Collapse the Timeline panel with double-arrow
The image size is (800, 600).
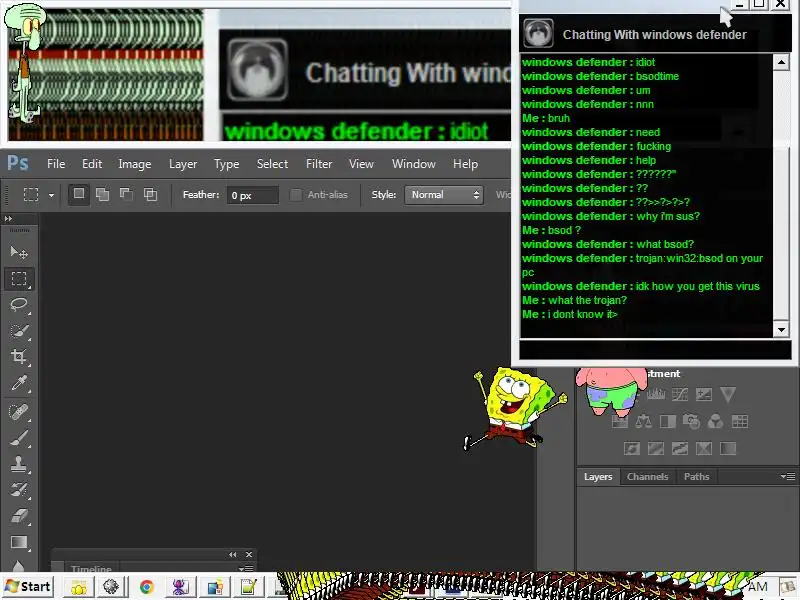(x=233, y=554)
